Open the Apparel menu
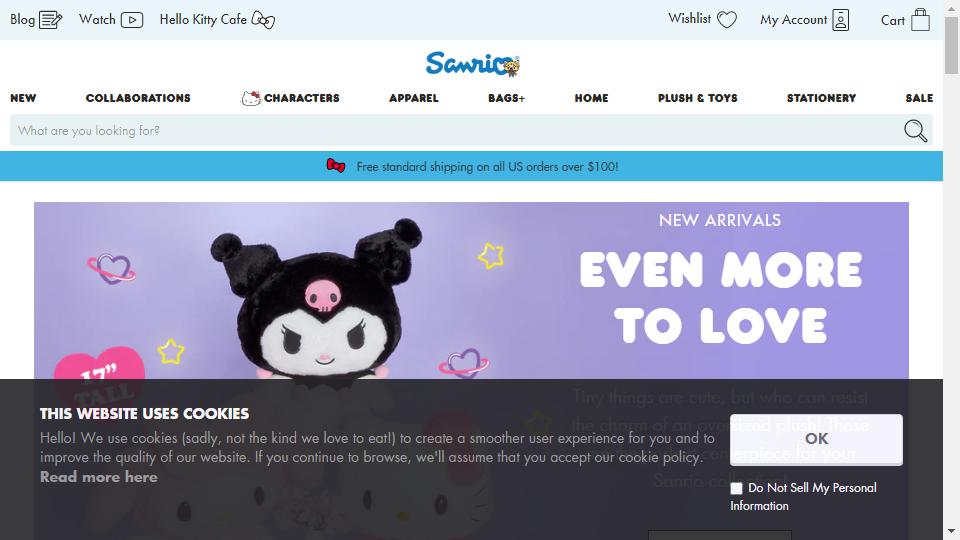960x540 pixels. tap(414, 98)
